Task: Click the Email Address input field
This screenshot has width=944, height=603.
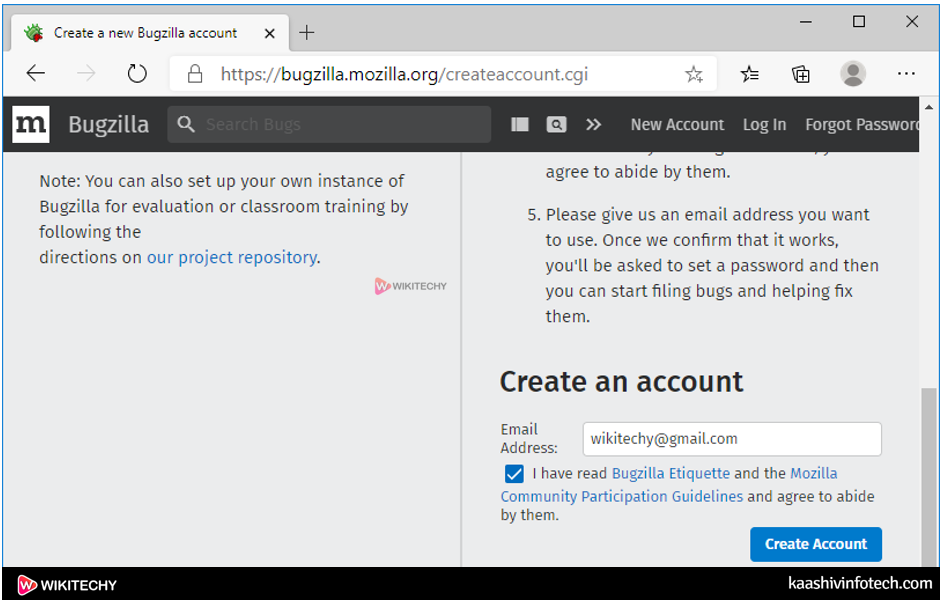Action: click(x=732, y=439)
